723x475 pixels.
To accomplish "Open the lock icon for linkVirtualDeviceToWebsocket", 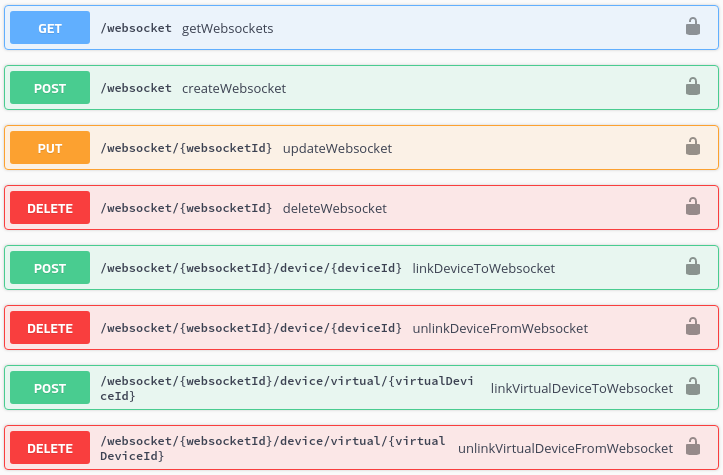I will point(692,387).
